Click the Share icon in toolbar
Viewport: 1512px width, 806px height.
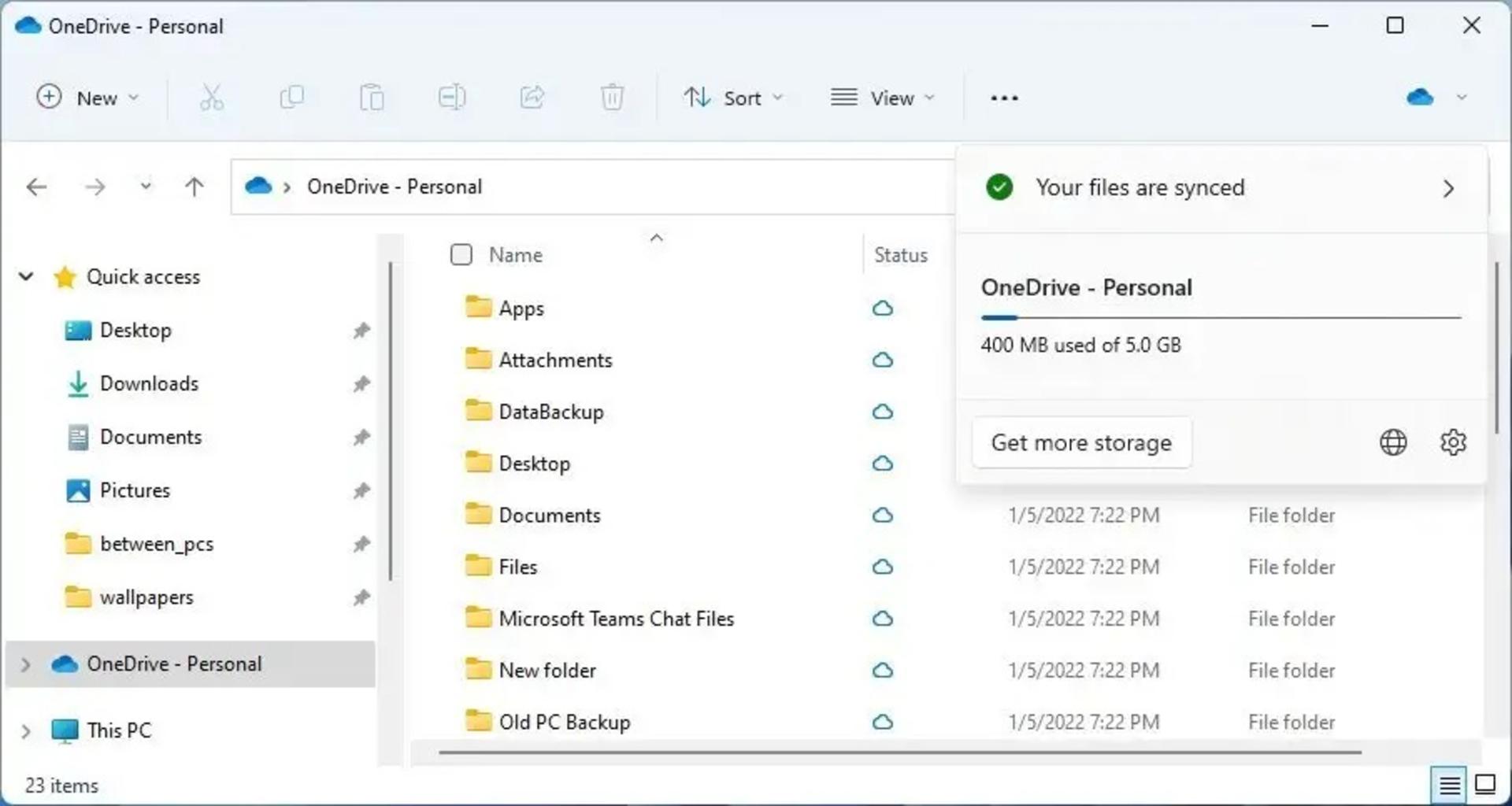pos(532,98)
